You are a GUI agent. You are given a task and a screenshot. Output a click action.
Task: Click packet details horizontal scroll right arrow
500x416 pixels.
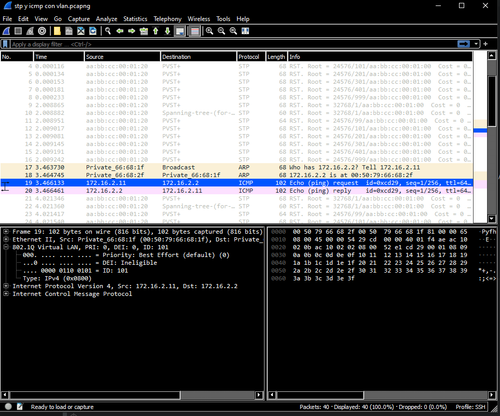[259, 395]
